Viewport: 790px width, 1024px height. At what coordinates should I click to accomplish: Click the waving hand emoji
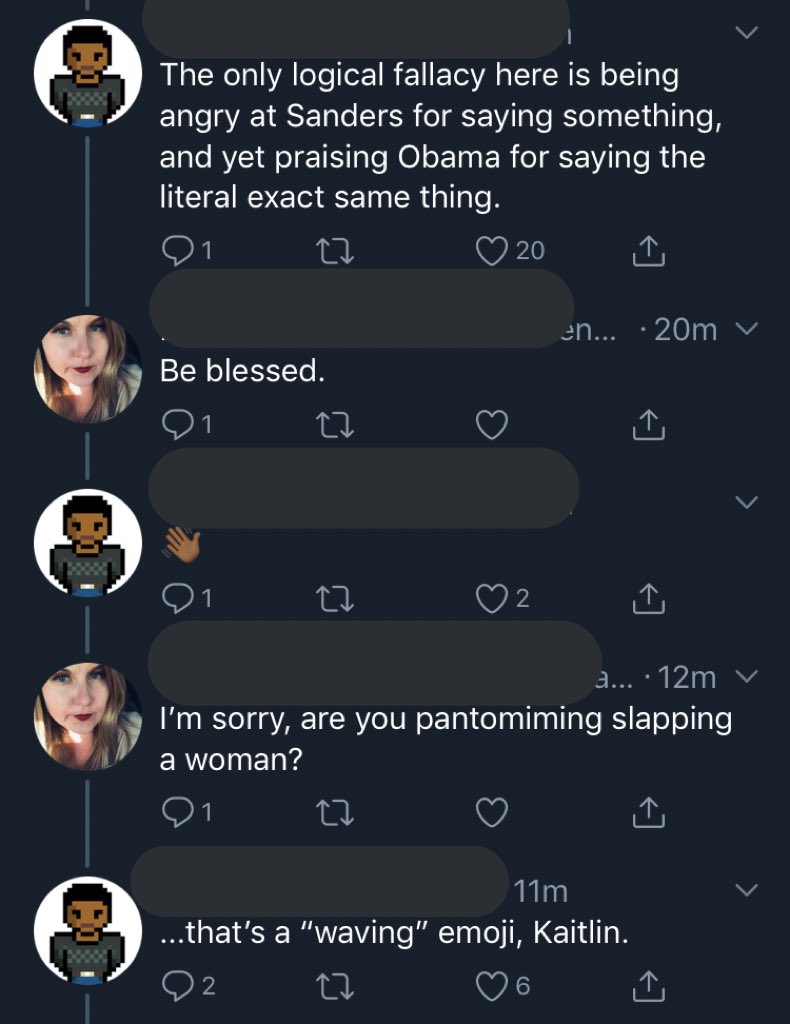coord(181,544)
